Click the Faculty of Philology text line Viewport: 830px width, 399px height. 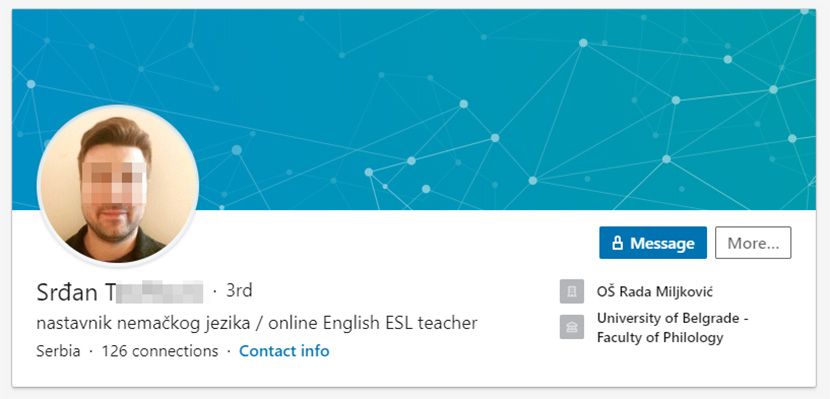(x=660, y=337)
